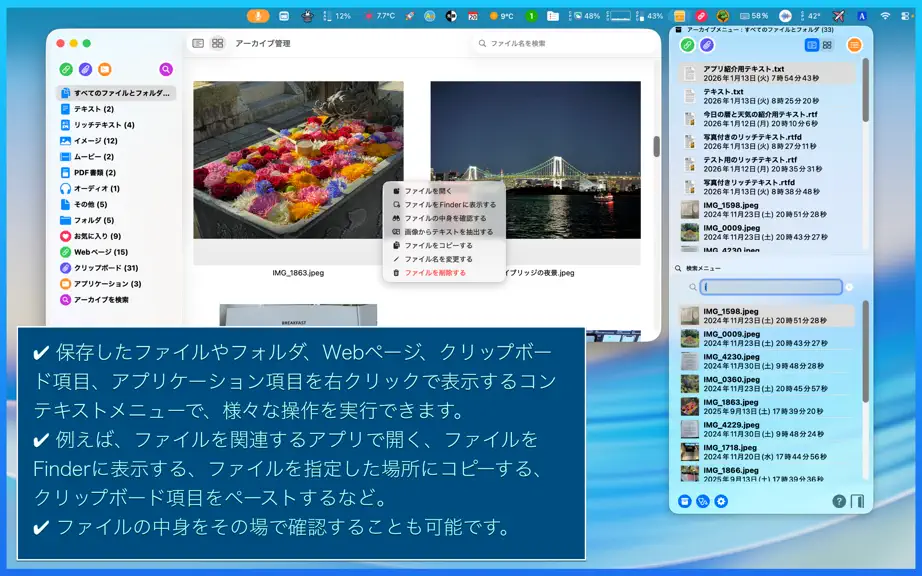This screenshot has height=576, width=922.
Task: Select IMG_0360.jpeg in the search results
Action: [767, 384]
